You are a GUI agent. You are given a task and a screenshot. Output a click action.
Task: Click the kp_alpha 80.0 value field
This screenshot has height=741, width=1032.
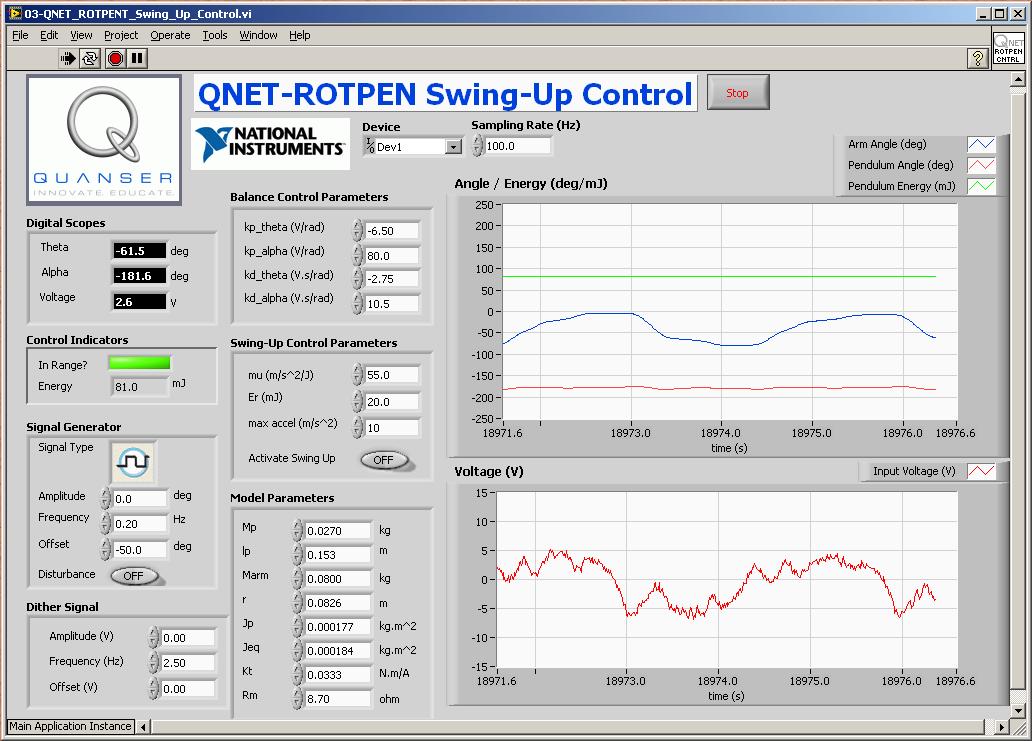click(392, 255)
